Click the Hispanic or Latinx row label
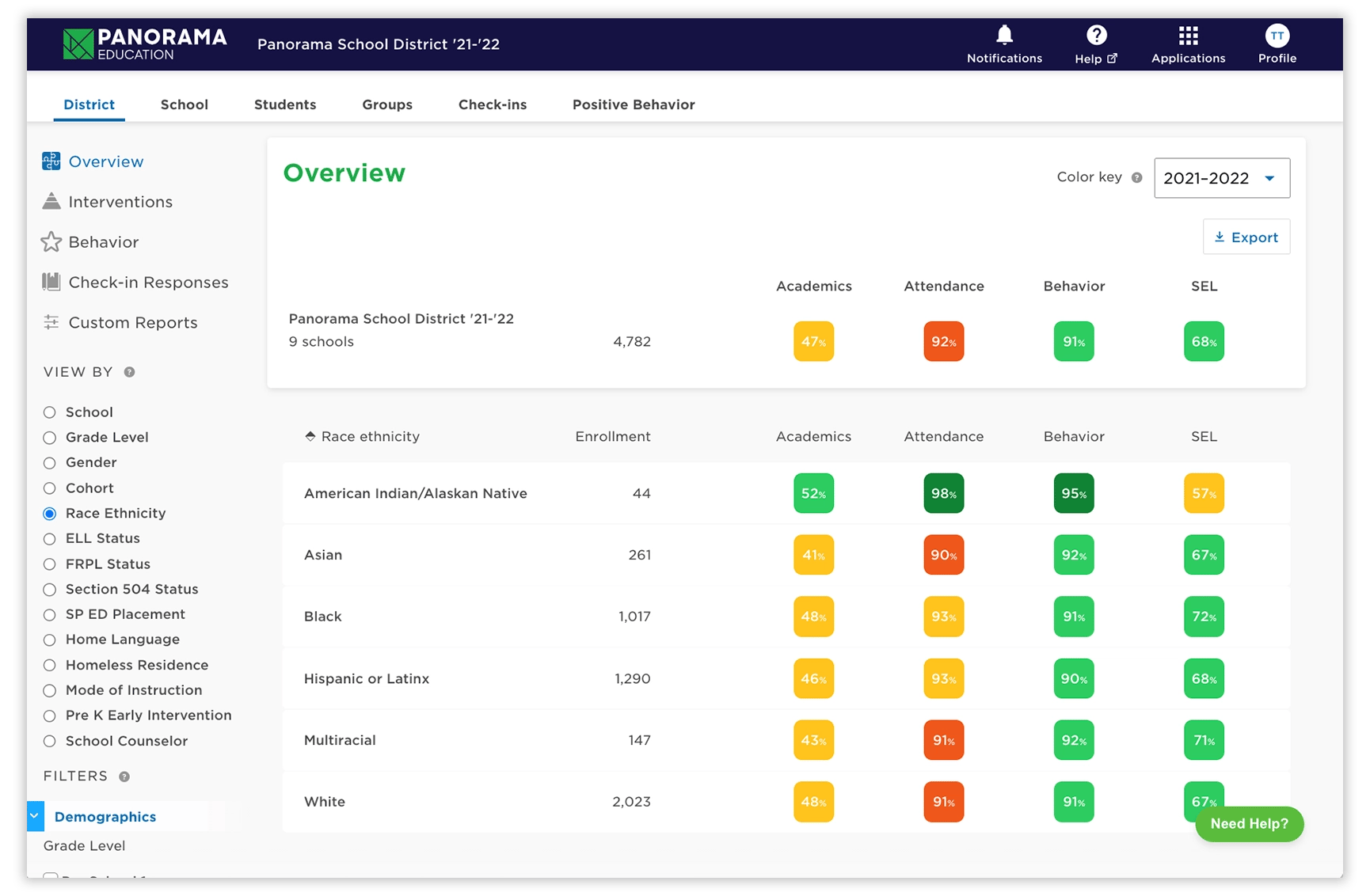The image size is (1370, 896). click(x=367, y=678)
